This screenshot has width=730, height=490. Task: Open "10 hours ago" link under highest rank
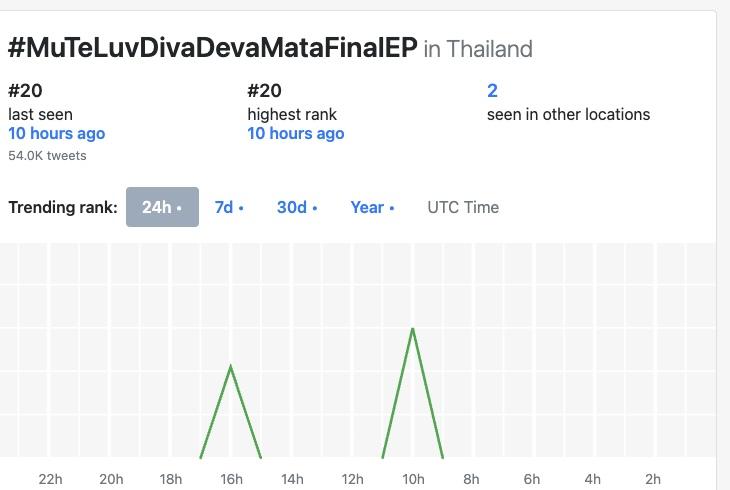tap(296, 134)
